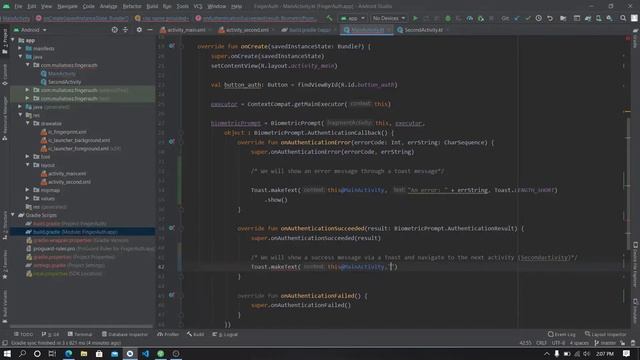Collapse the layout folder
The image size is (640, 360).
click(x=28, y=165)
